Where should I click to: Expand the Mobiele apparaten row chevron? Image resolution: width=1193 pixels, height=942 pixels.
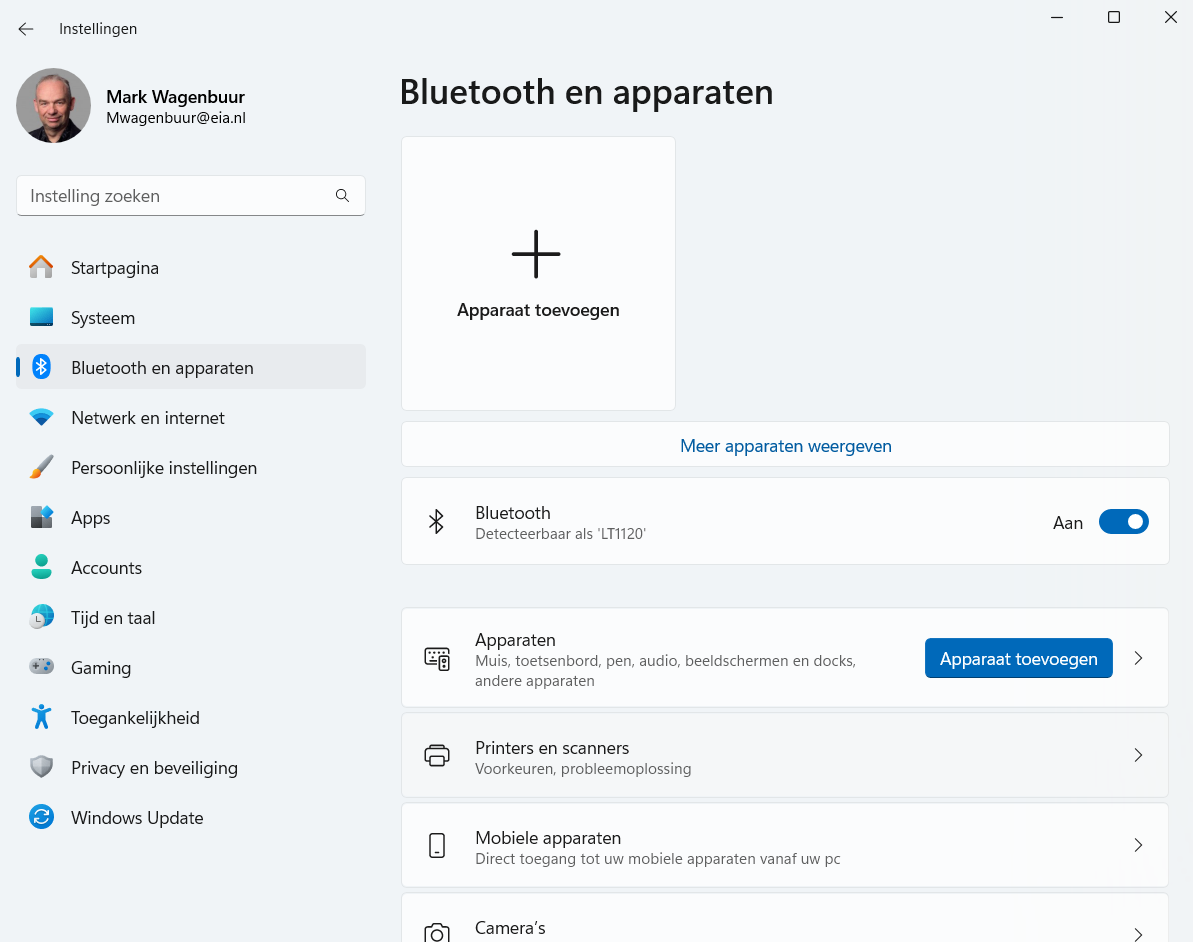[x=1138, y=845]
